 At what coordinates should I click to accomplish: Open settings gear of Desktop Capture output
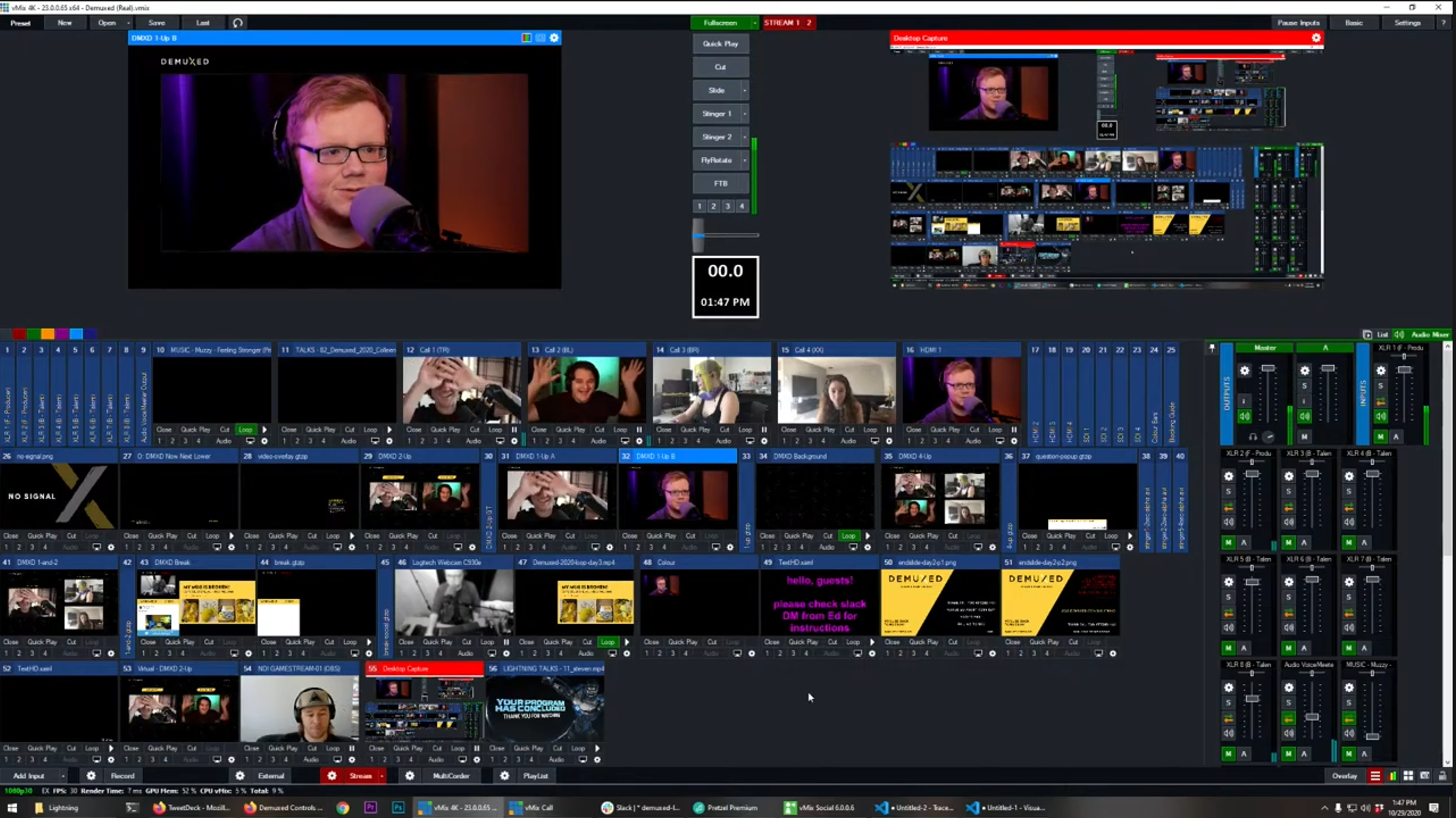click(1316, 38)
